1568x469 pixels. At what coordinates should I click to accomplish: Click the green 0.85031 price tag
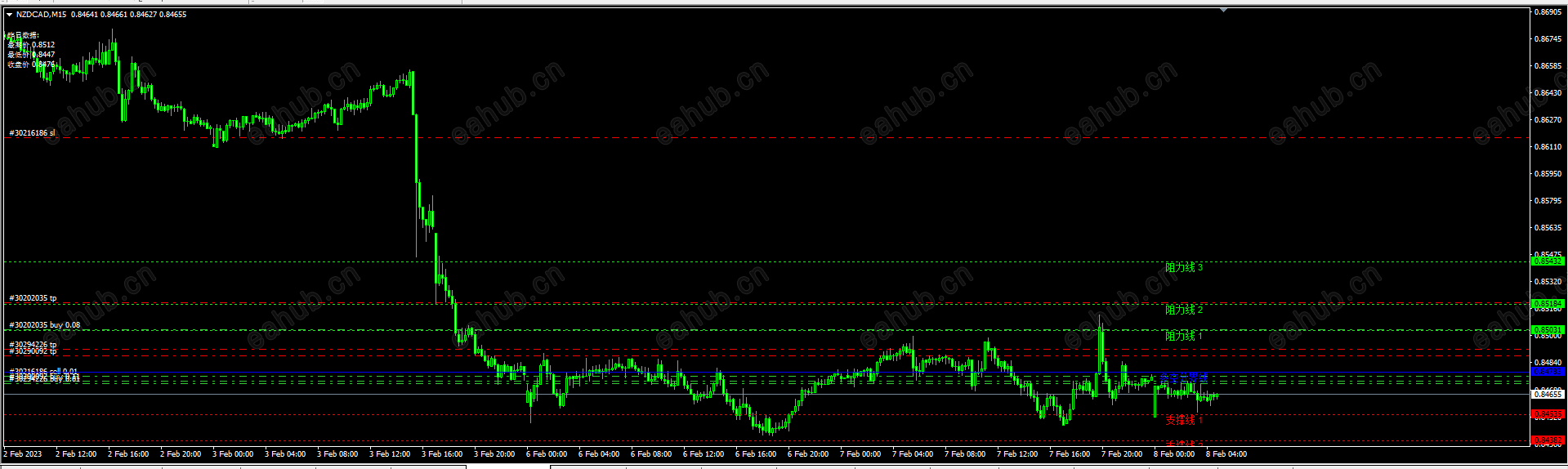click(x=1547, y=330)
